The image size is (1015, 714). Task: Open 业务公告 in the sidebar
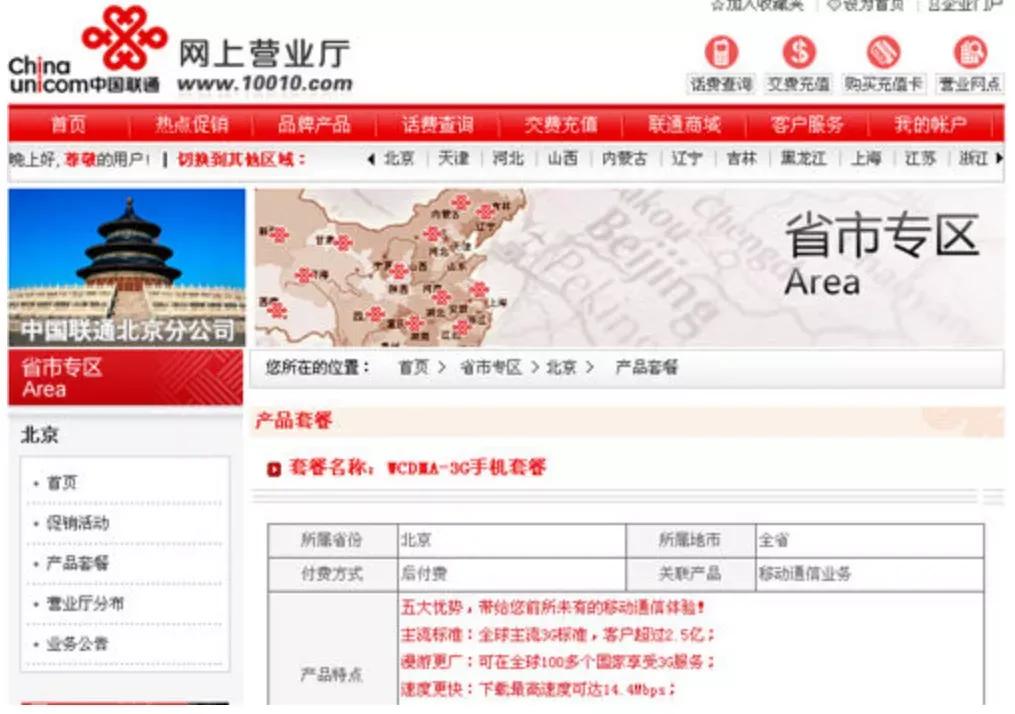click(x=78, y=644)
